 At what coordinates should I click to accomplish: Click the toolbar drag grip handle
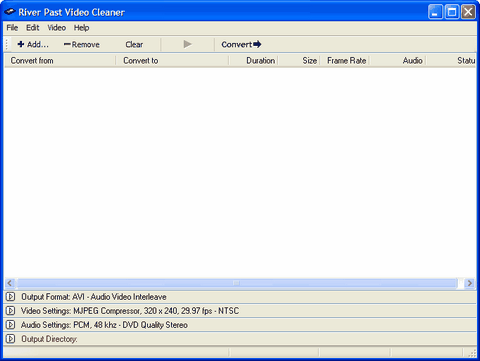pos(7,44)
